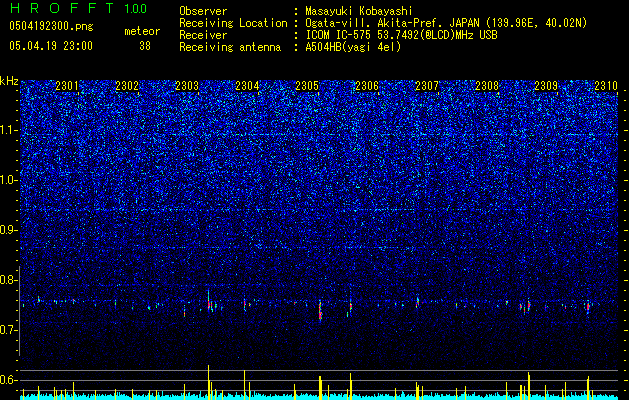Click the 2306 time marker
The height and width of the screenshot is (400, 629).
(367, 86)
